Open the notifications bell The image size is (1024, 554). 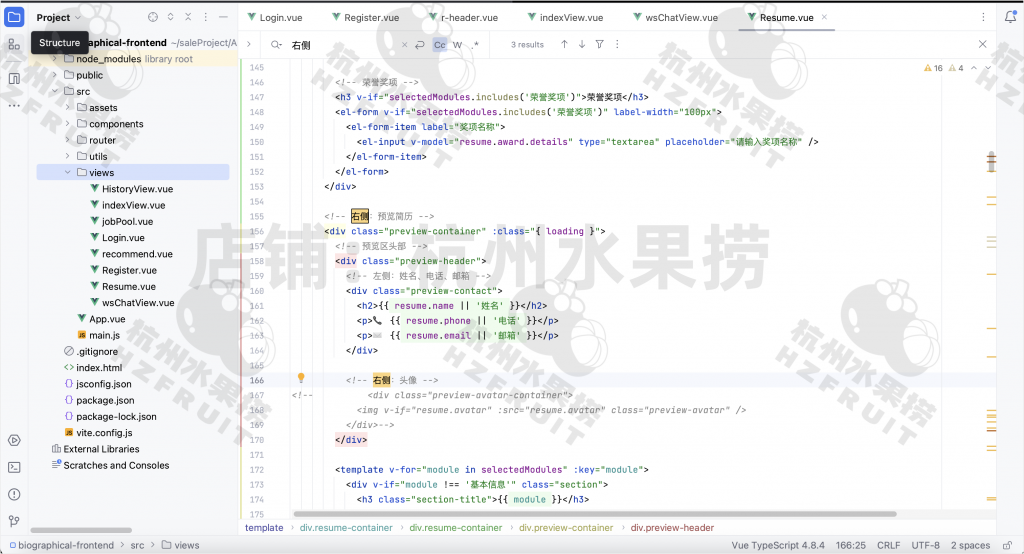[1010, 17]
